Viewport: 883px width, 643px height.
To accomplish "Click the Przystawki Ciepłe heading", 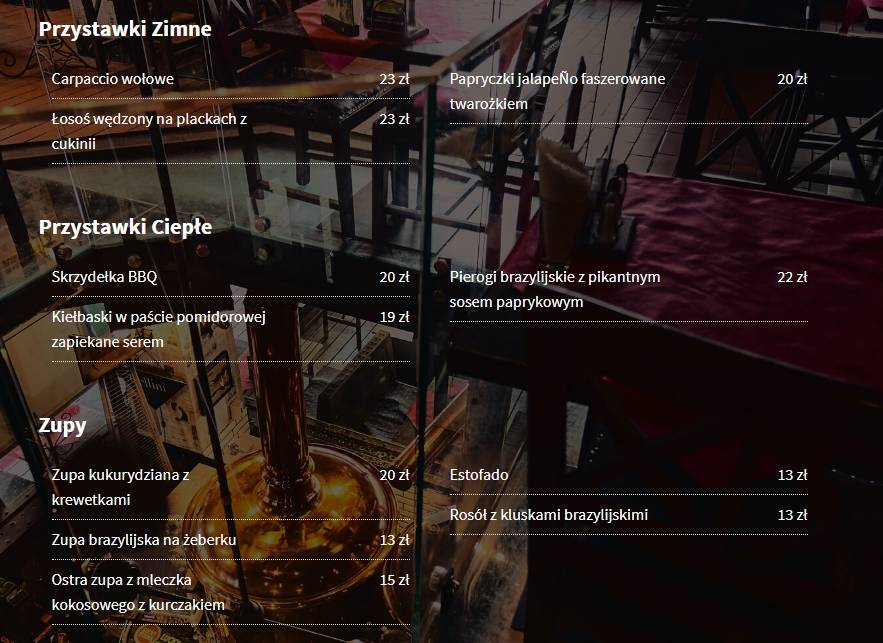I will pos(125,227).
